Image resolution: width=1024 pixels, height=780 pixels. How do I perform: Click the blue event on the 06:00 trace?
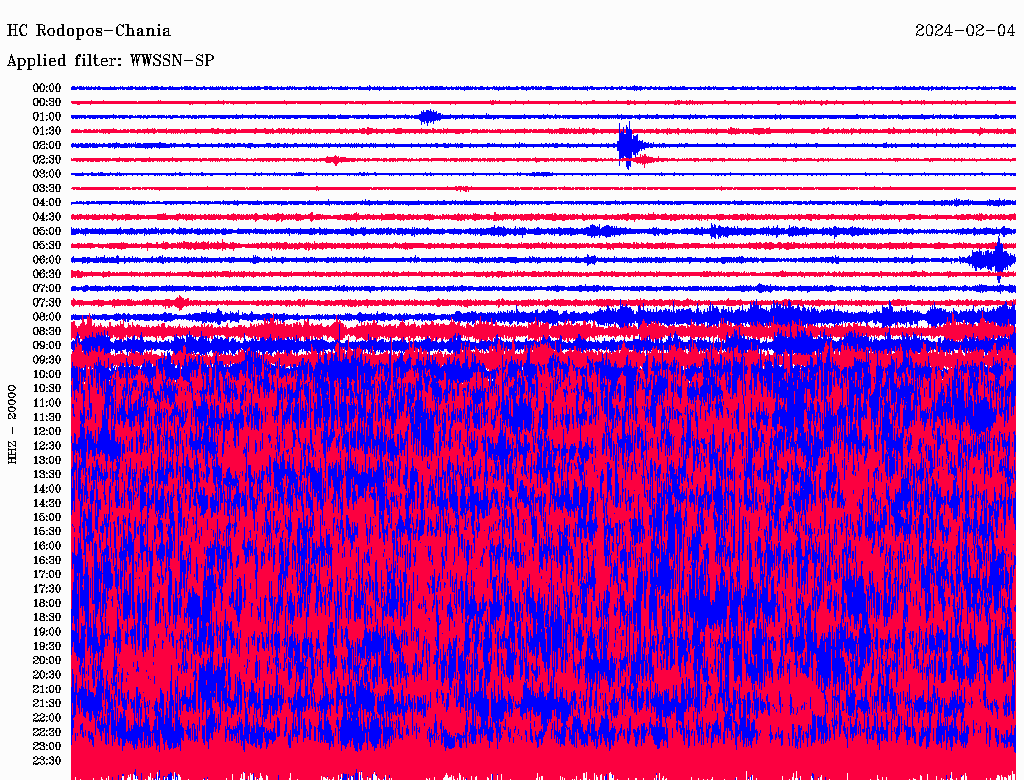click(x=994, y=260)
